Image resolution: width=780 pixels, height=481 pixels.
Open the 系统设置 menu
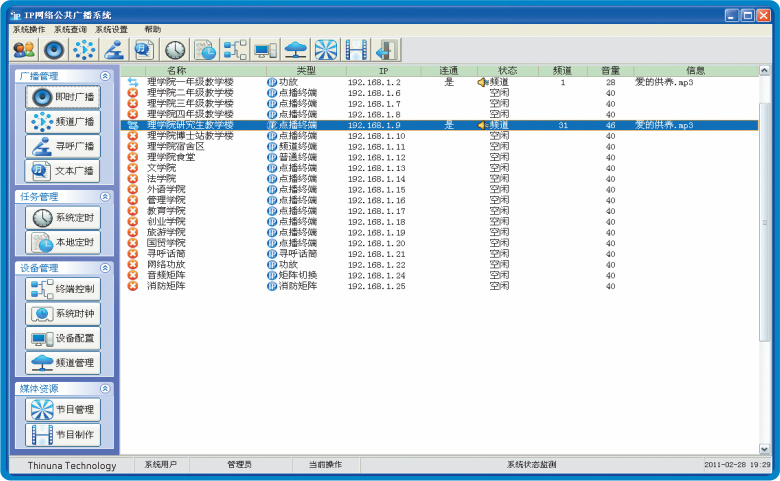[111, 30]
